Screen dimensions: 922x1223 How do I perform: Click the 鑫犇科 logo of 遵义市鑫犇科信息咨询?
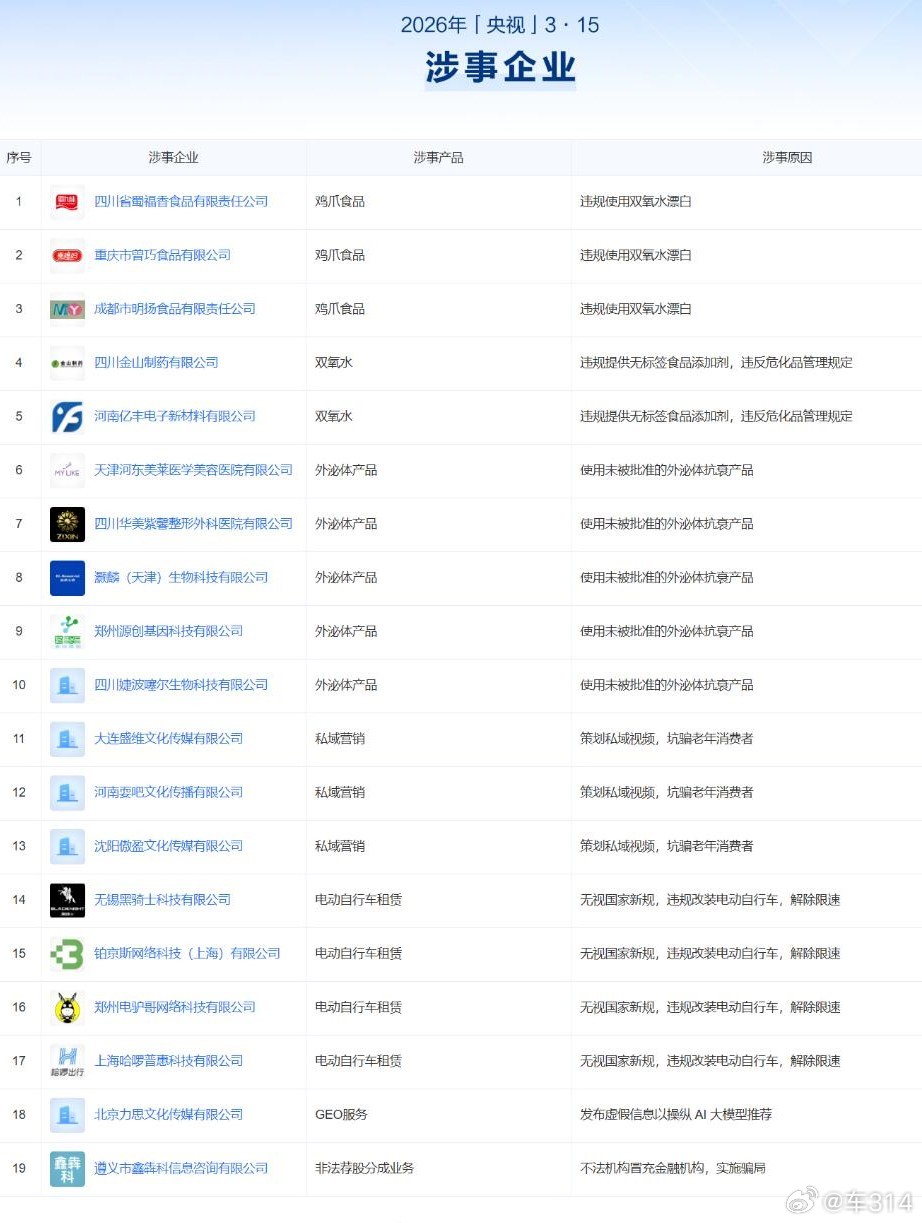67,1169
